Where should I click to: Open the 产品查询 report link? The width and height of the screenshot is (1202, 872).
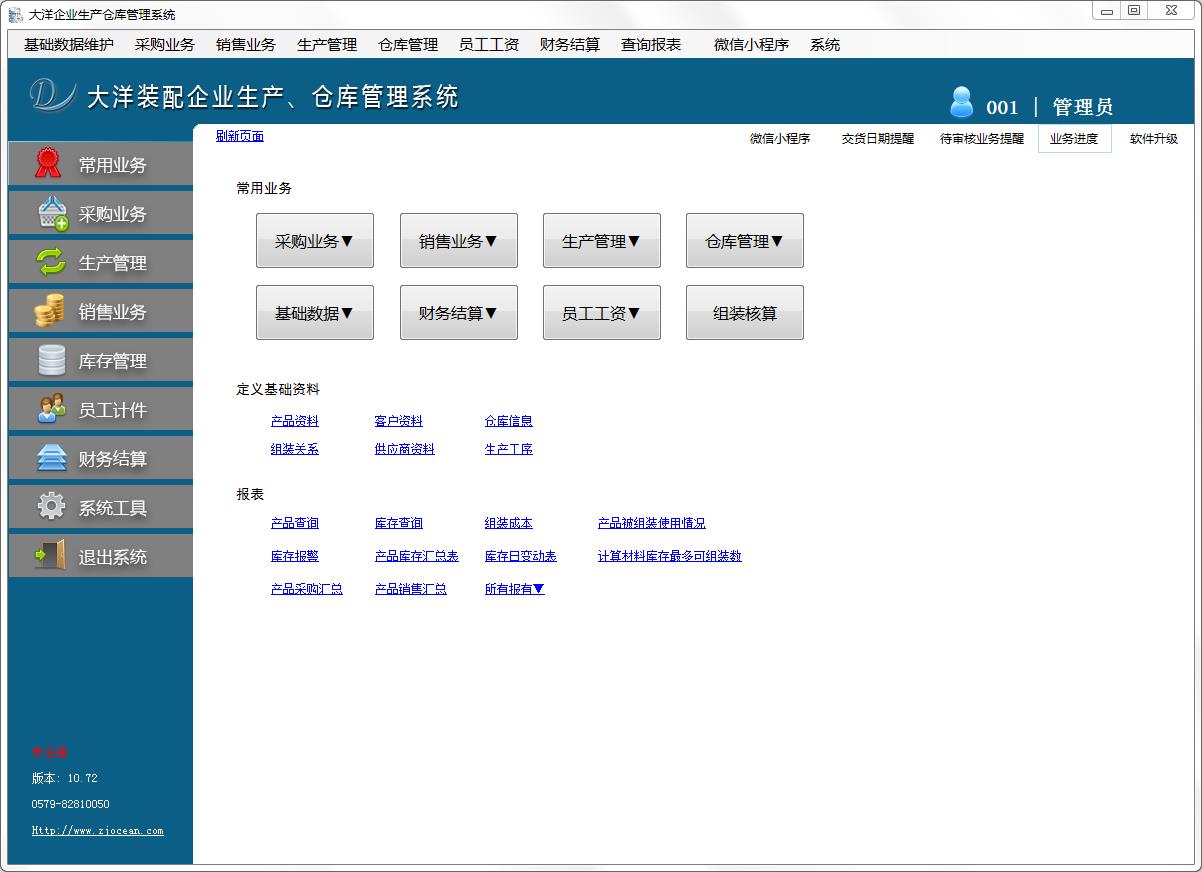coord(295,523)
